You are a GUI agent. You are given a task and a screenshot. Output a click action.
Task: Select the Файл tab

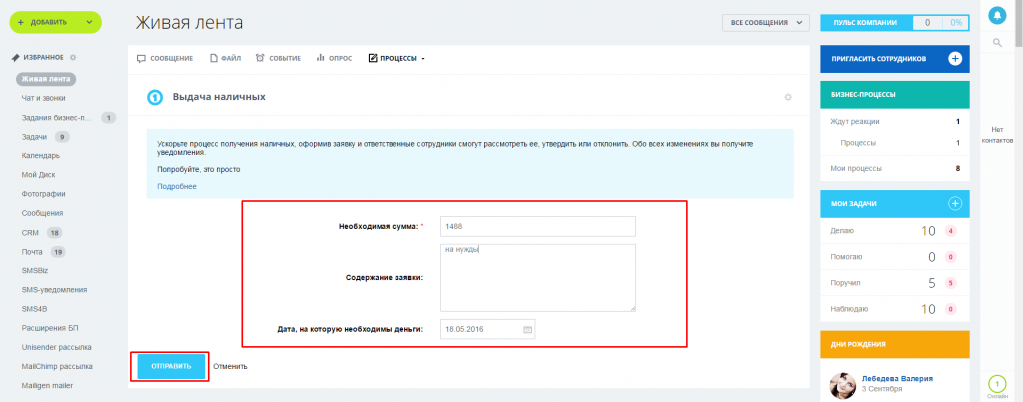pyautogui.click(x=225, y=58)
